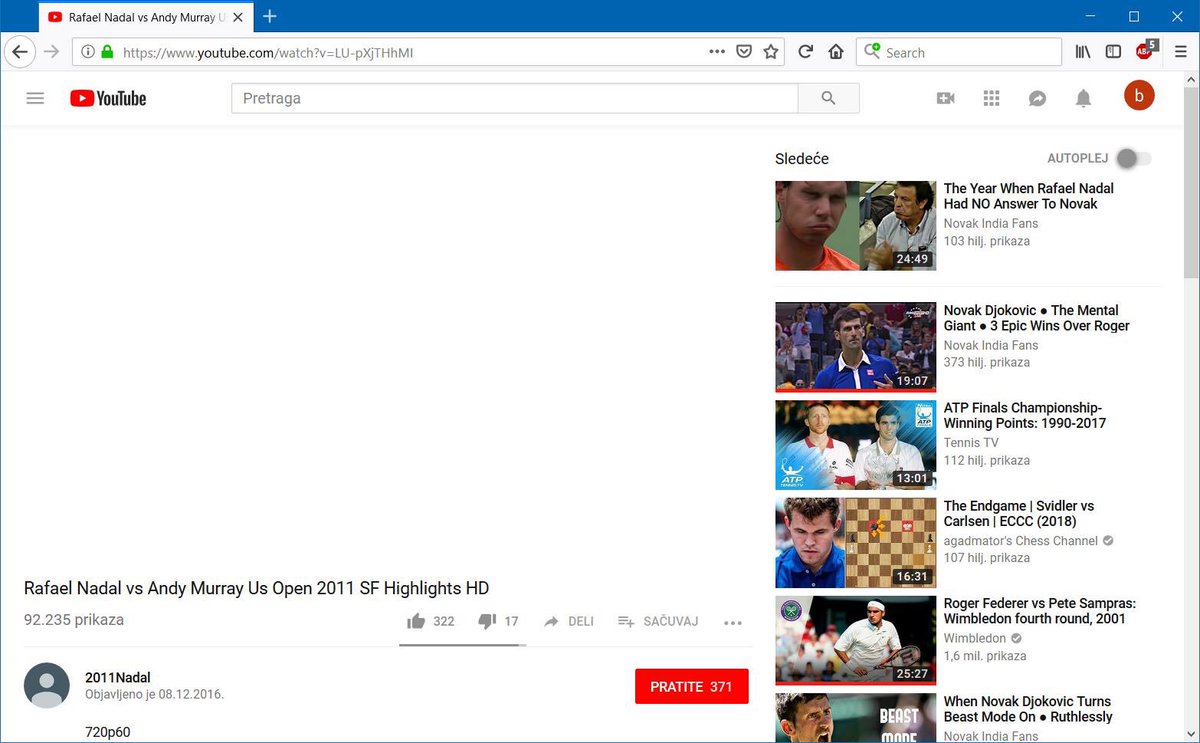Bookmark this page with the star
This screenshot has height=743, width=1200.
[x=771, y=52]
